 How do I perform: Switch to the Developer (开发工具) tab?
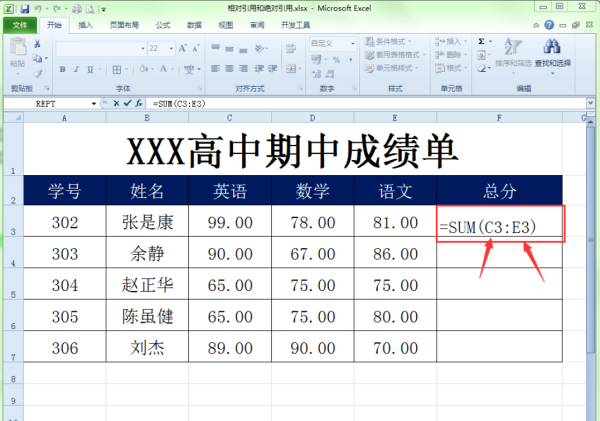[295, 25]
